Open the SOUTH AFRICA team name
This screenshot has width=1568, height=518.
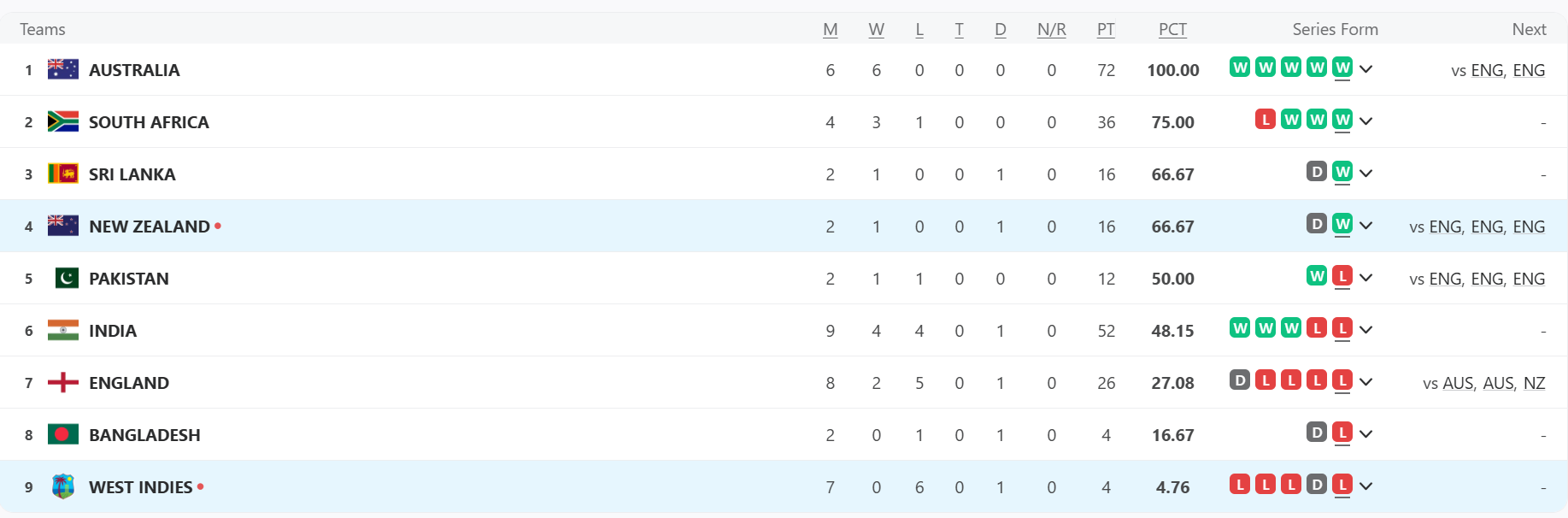pyautogui.click(x=149, y=122)
